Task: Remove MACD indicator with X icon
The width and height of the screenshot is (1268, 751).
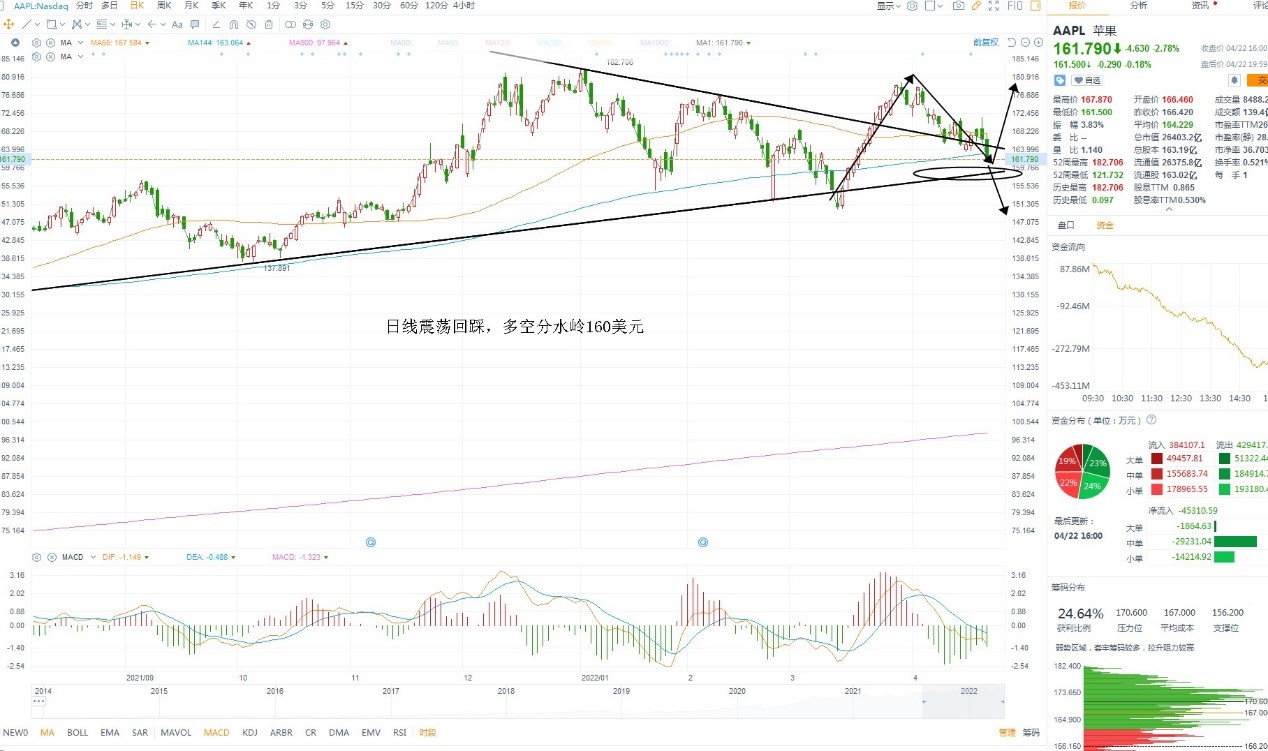Action: (x=51, y=557)
